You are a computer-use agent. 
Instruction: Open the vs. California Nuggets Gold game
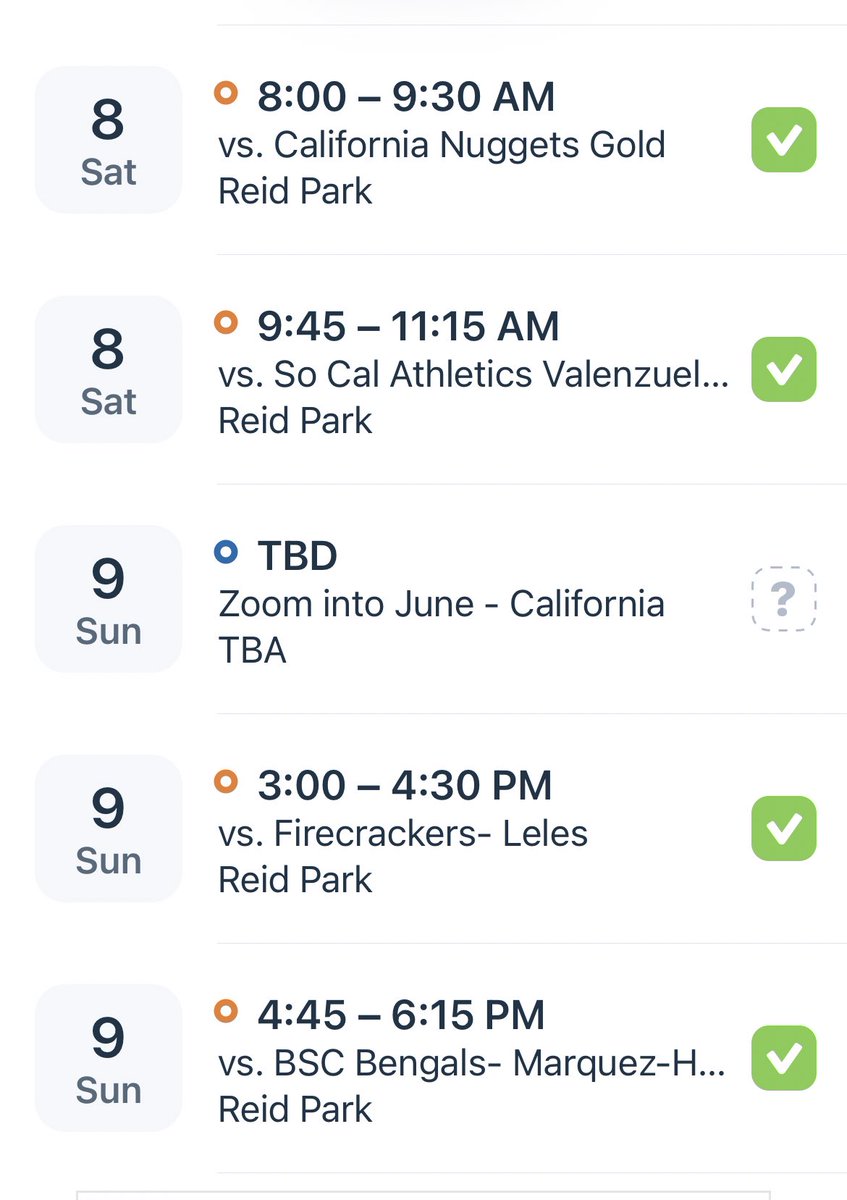point(442,145)
